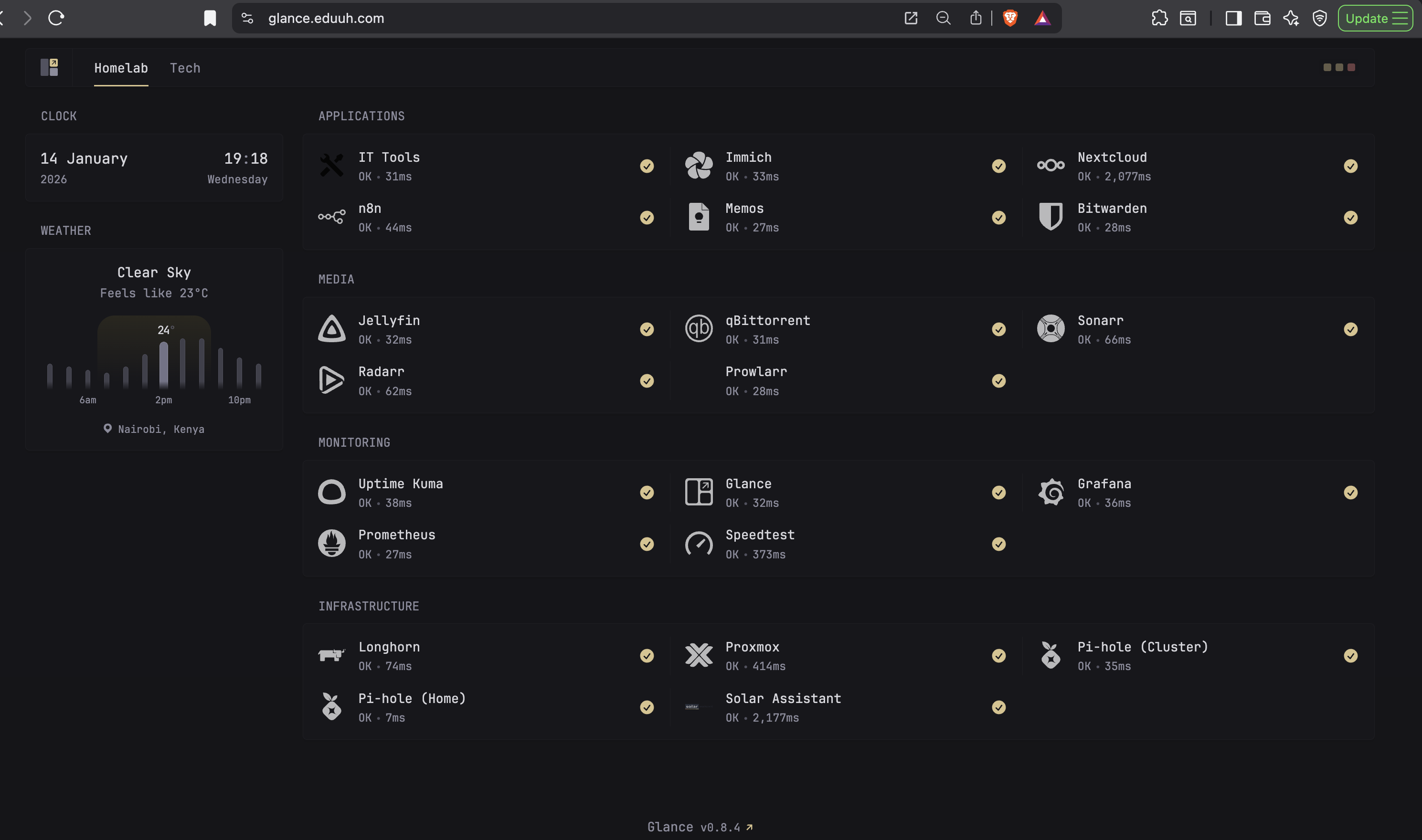Click the qBittorrent logo icon
The width and height of the screenshot is (1422, 840).
(x=698, y=329)
